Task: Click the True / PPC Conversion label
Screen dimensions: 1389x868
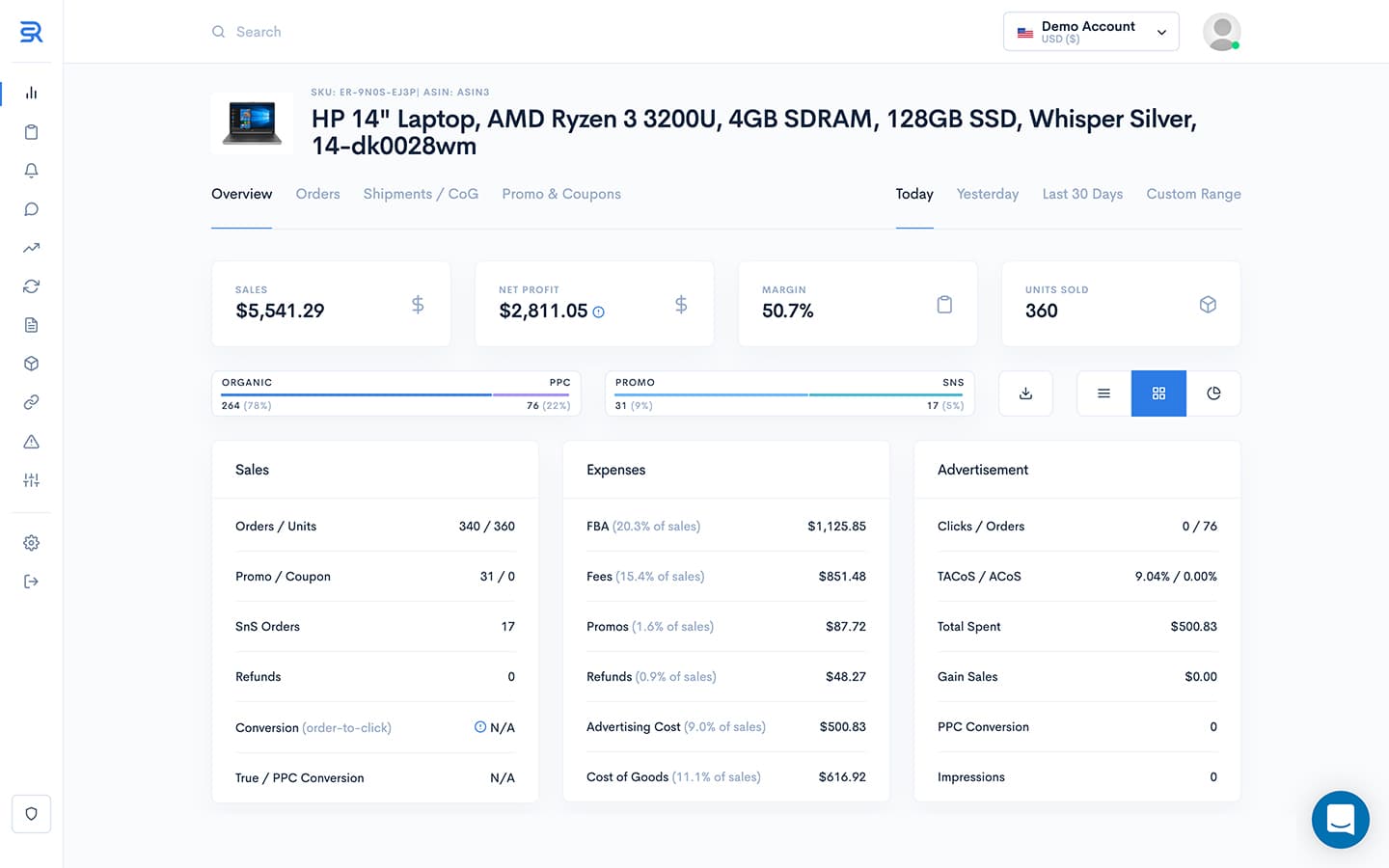Action: click(x=299, y=778)
